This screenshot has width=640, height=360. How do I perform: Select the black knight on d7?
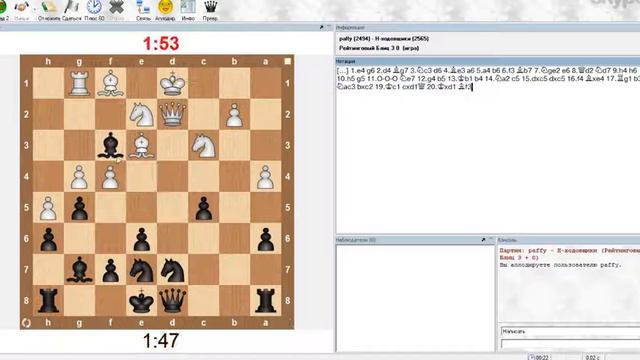(172, 269)
